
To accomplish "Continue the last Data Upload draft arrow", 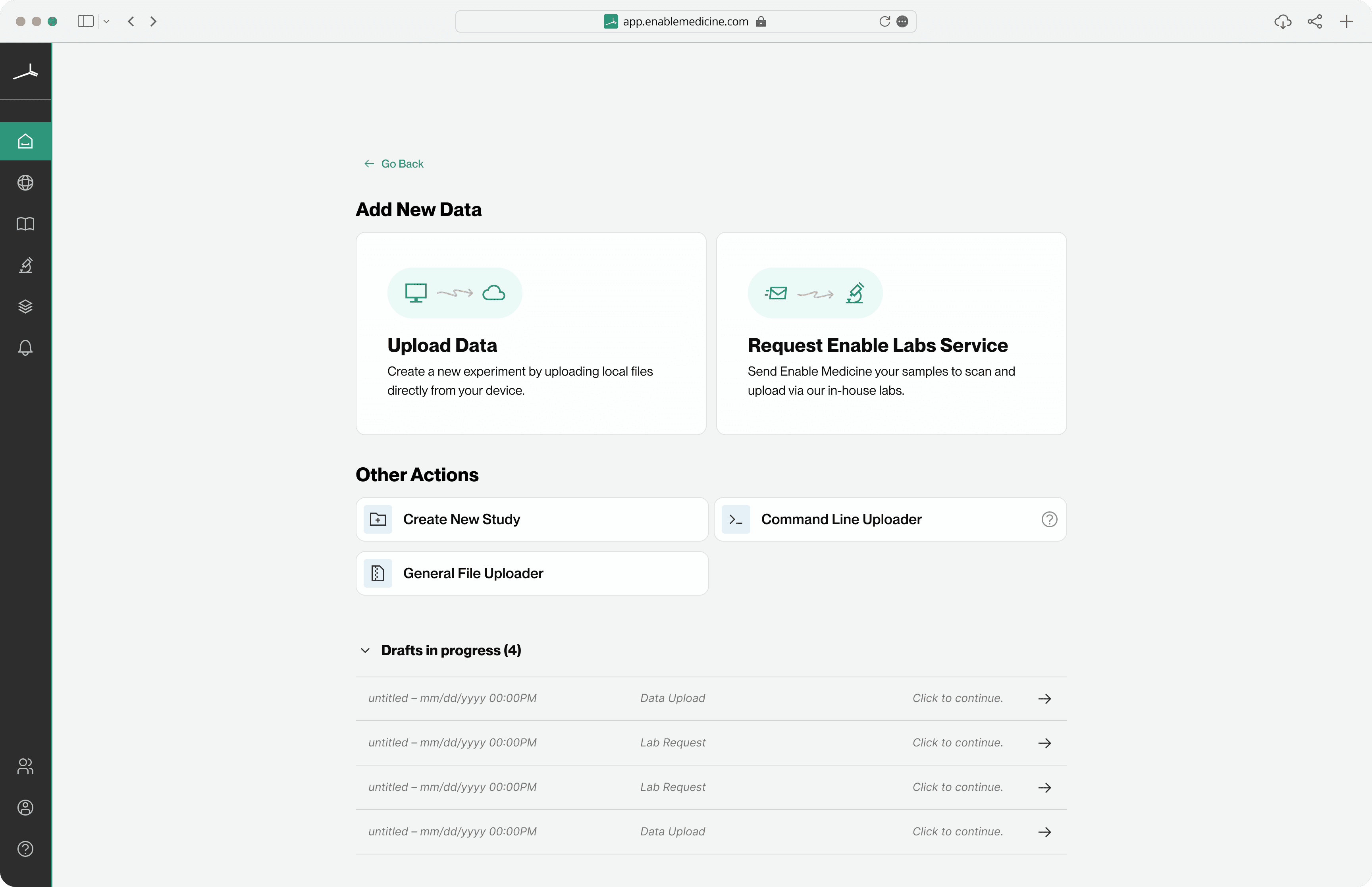I will click(x=1044, y=832).
